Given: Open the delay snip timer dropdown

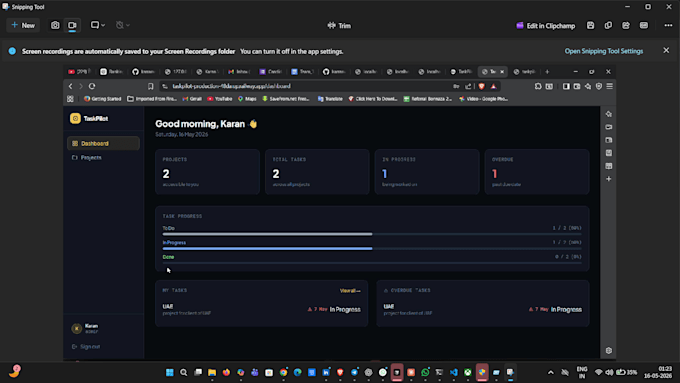Looking at the screenshot, I should pyautogui.click(x=123, y=25).
